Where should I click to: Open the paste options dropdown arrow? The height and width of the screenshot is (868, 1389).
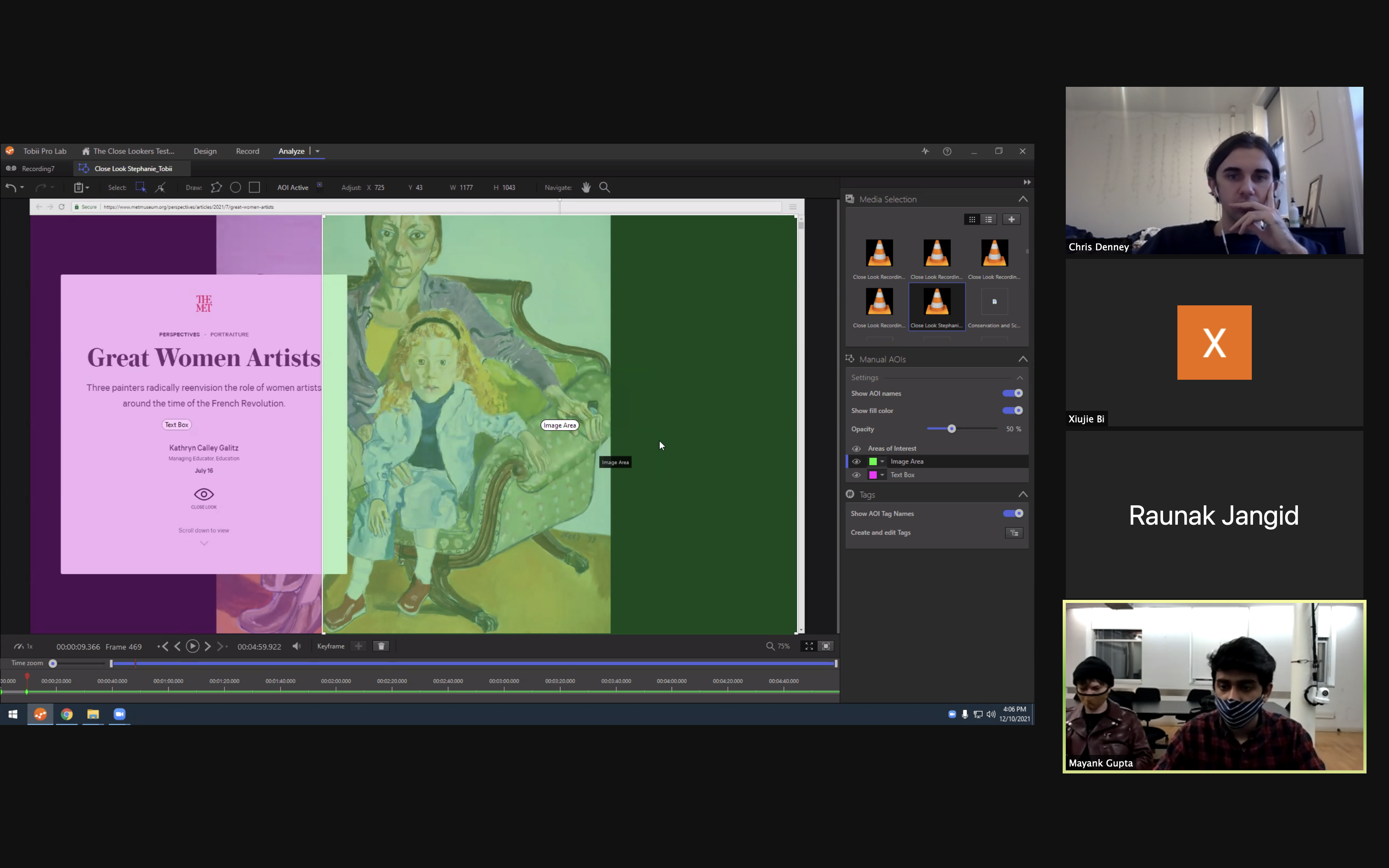coord(87,188)
